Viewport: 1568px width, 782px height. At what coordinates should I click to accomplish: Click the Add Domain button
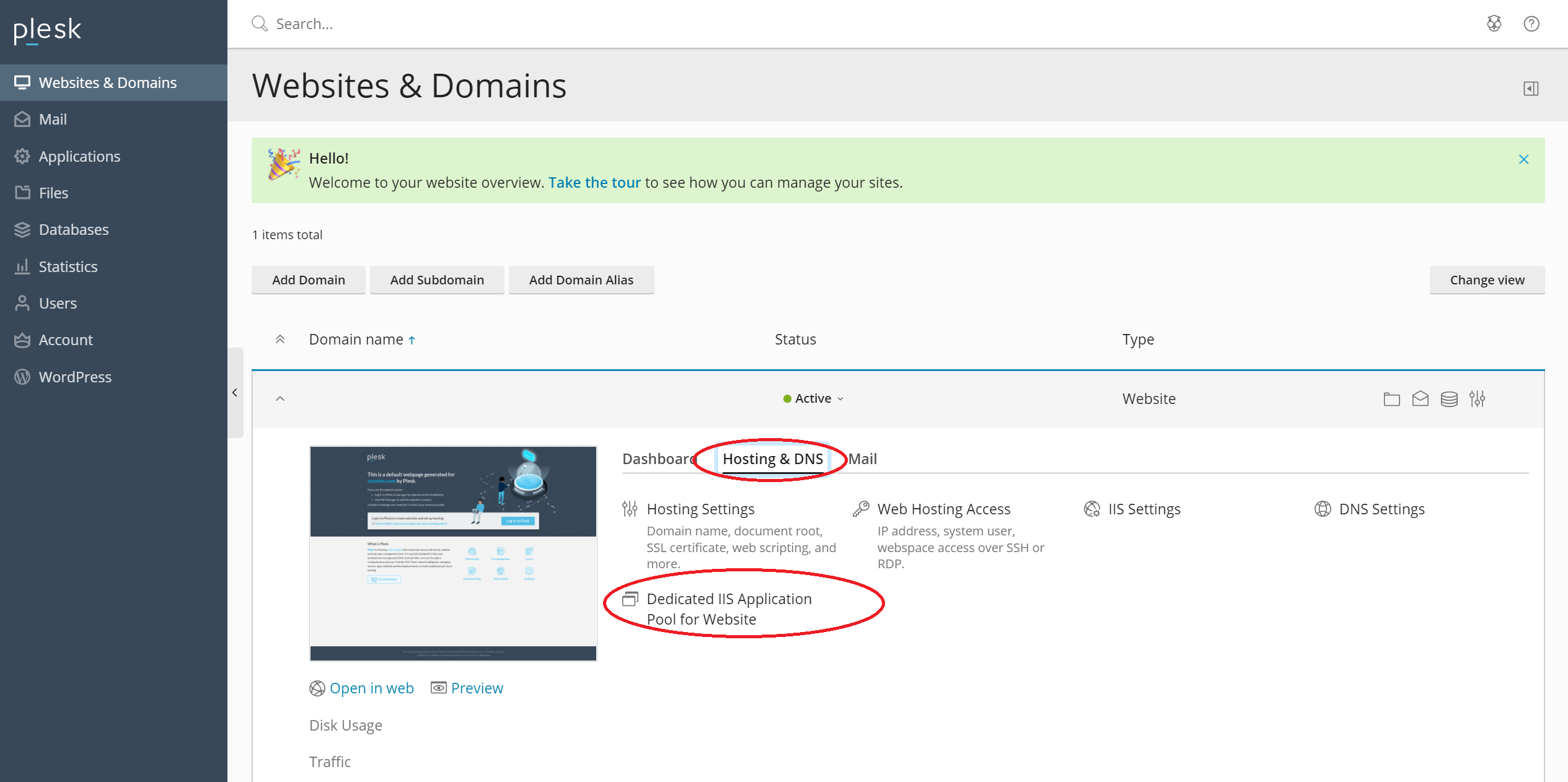(308, 279)
